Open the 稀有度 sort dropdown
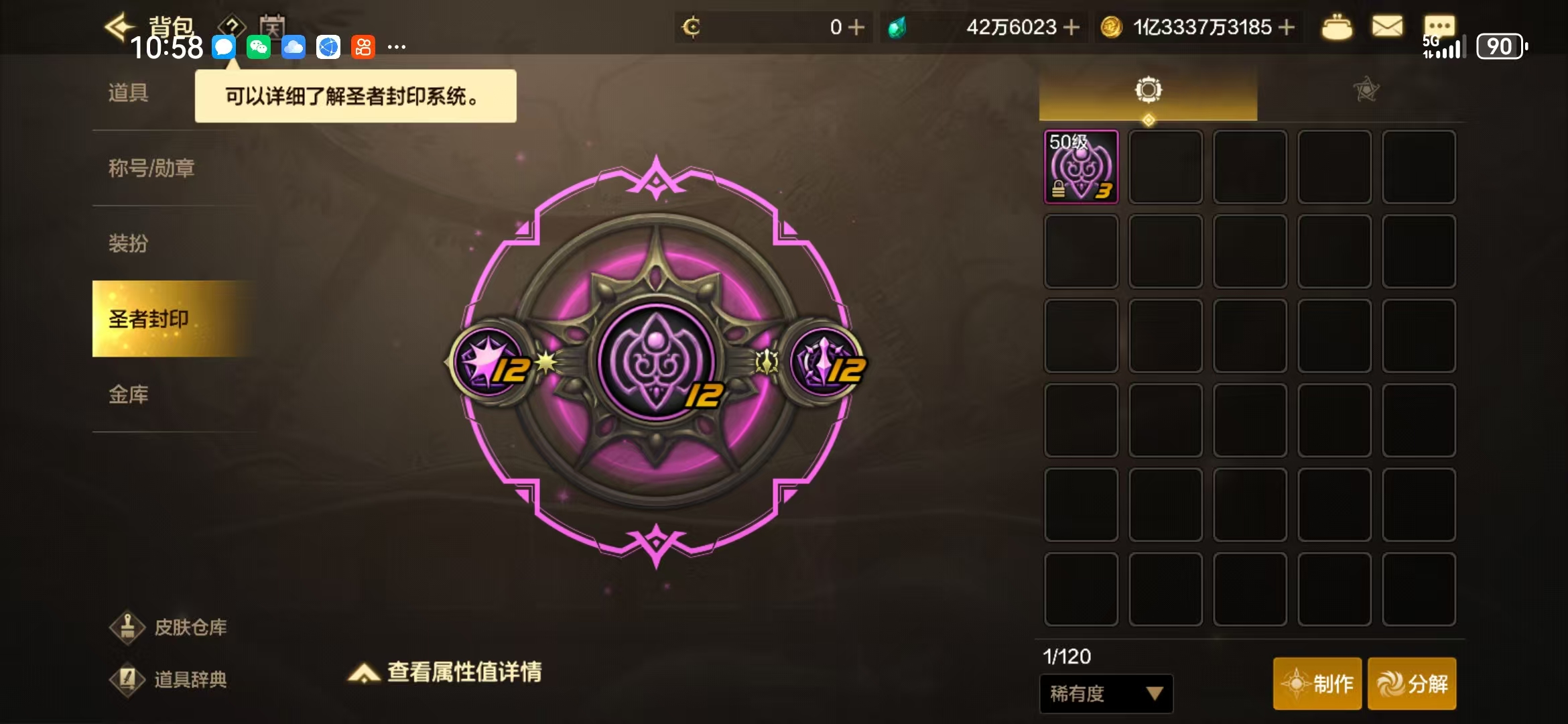Image resolution: width=1568 pixels, height=724 pixels. [1106, 693]
